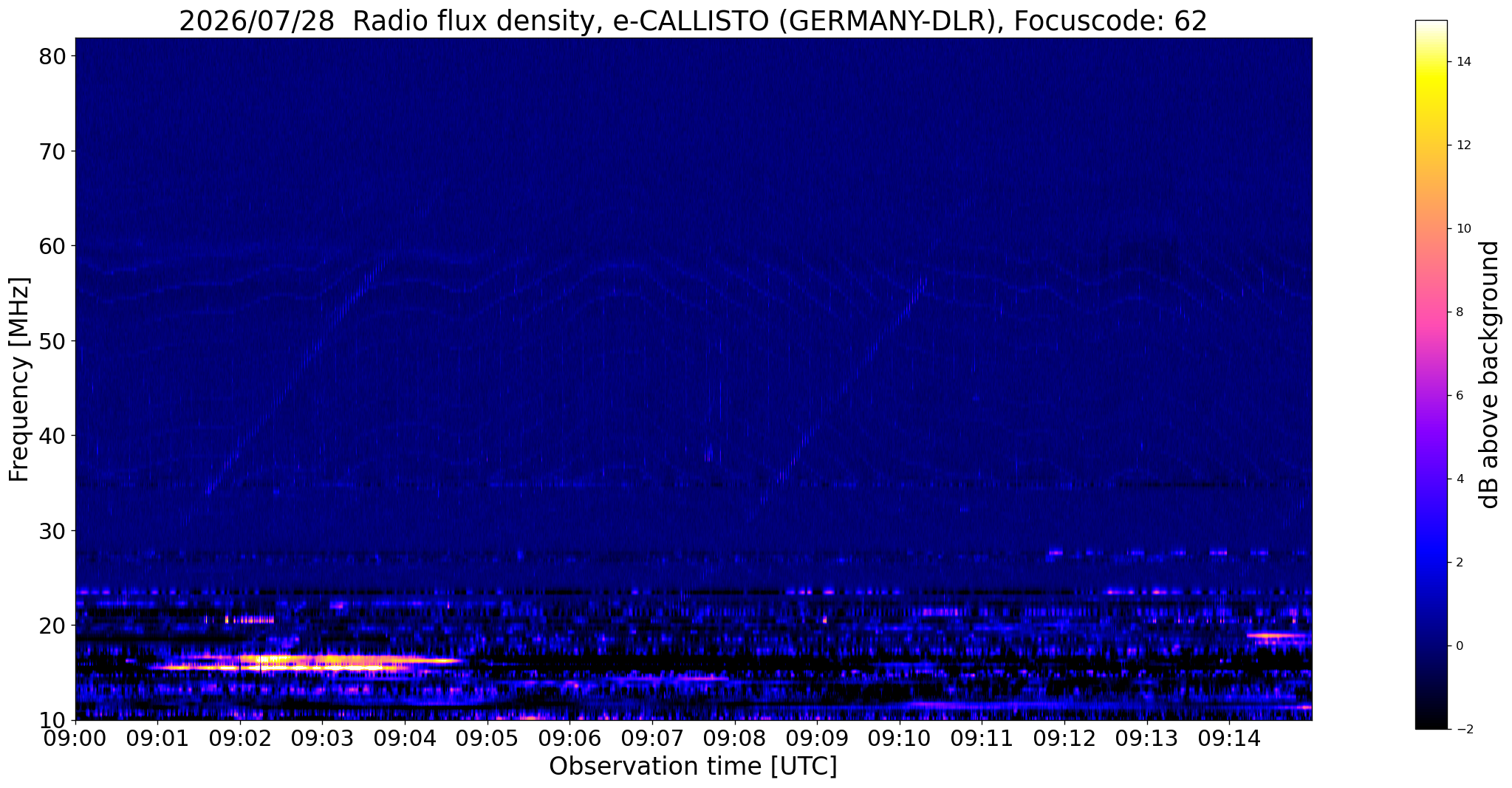Click the 'Frequency [MHz]' axis label
This screenshot has height=788, width=1512.
point(19,379)
